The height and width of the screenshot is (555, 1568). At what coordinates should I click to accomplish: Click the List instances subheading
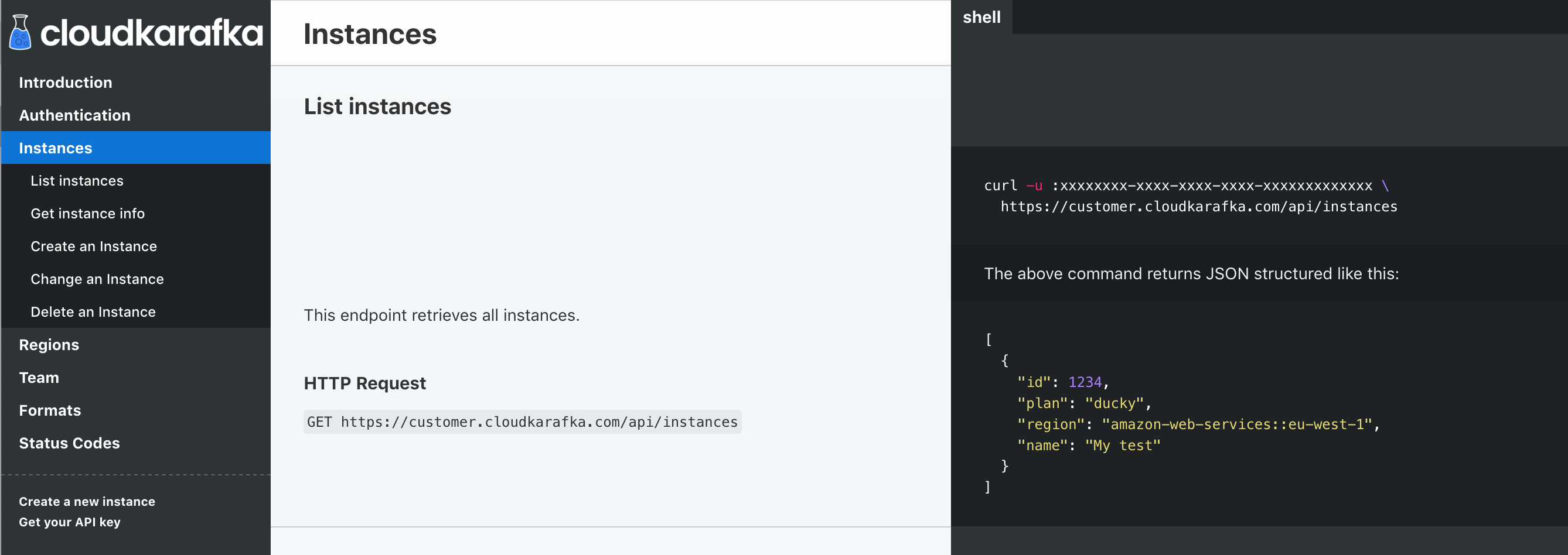pyautogui.click(x=377, y=107)
